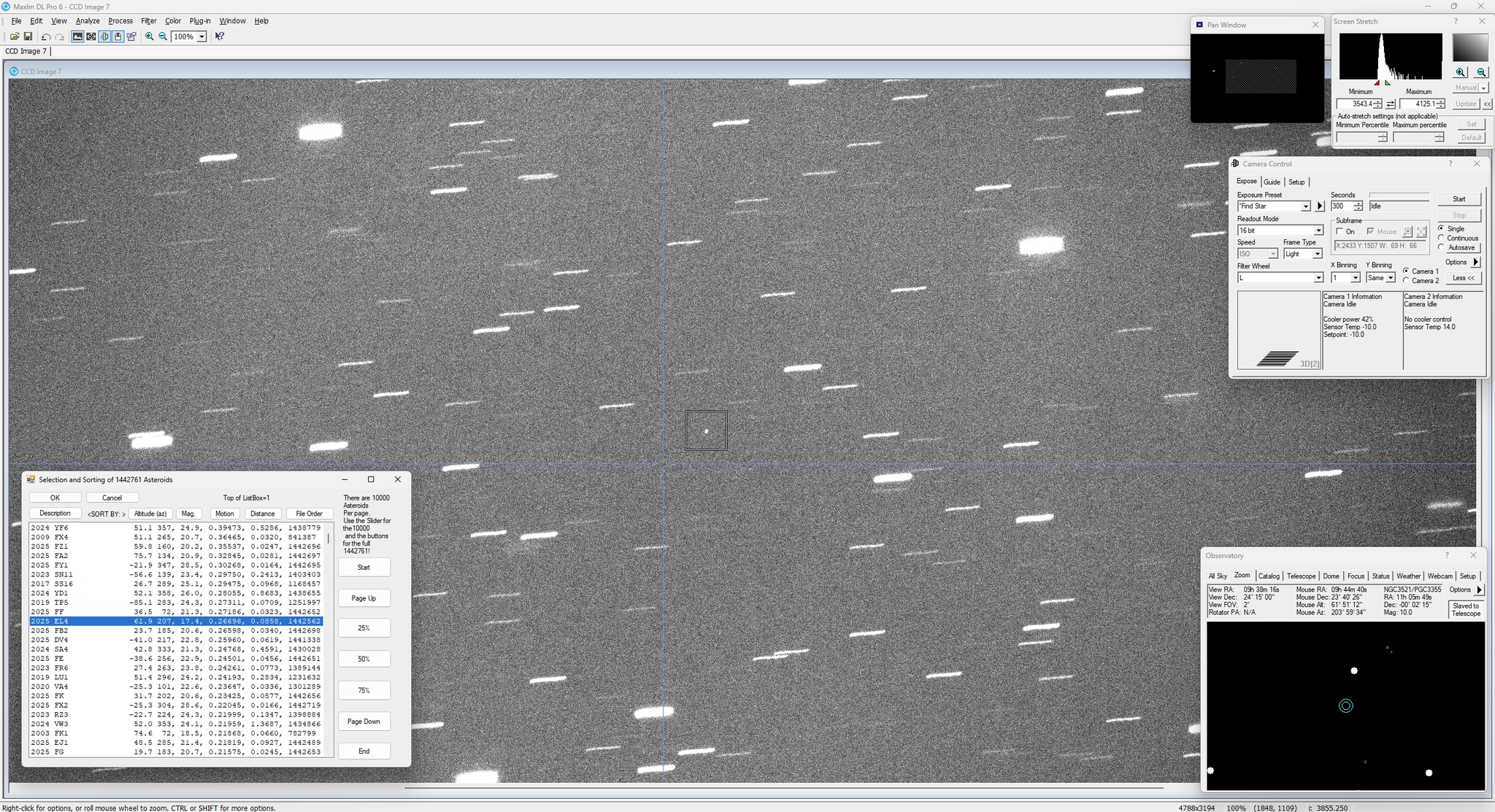Open the Frame Type dropdown showing Light

(1317, 253)
